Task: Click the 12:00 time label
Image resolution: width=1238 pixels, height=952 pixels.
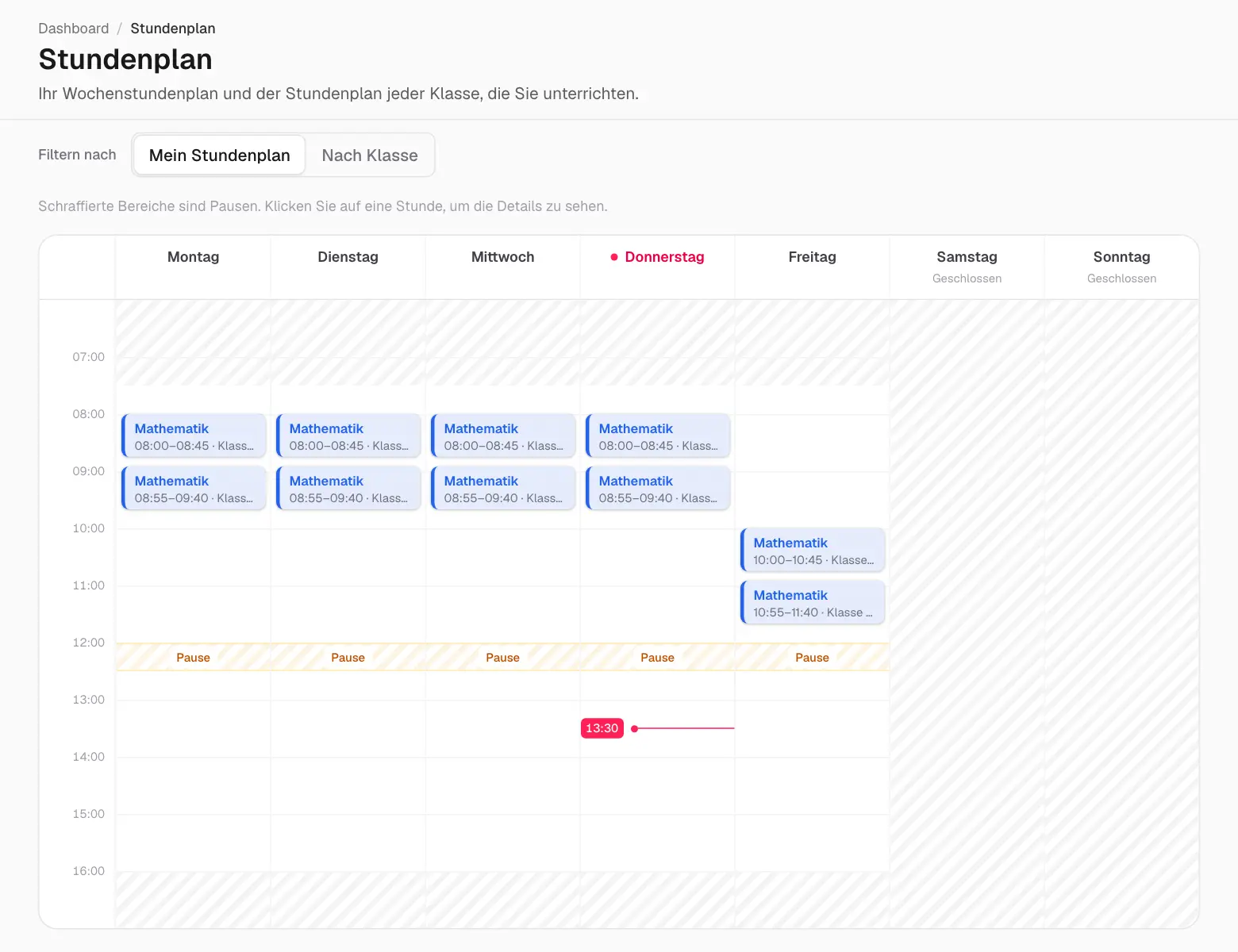Action: tap(89, 643)
